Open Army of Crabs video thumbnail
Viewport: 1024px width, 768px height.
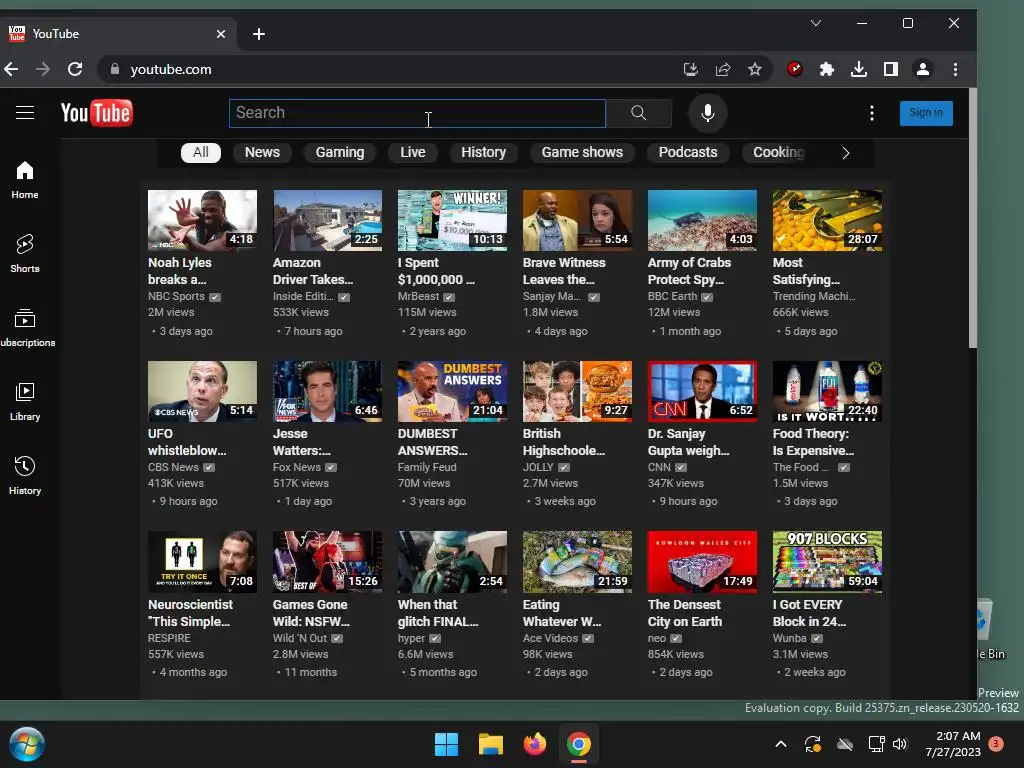(702, 221)
